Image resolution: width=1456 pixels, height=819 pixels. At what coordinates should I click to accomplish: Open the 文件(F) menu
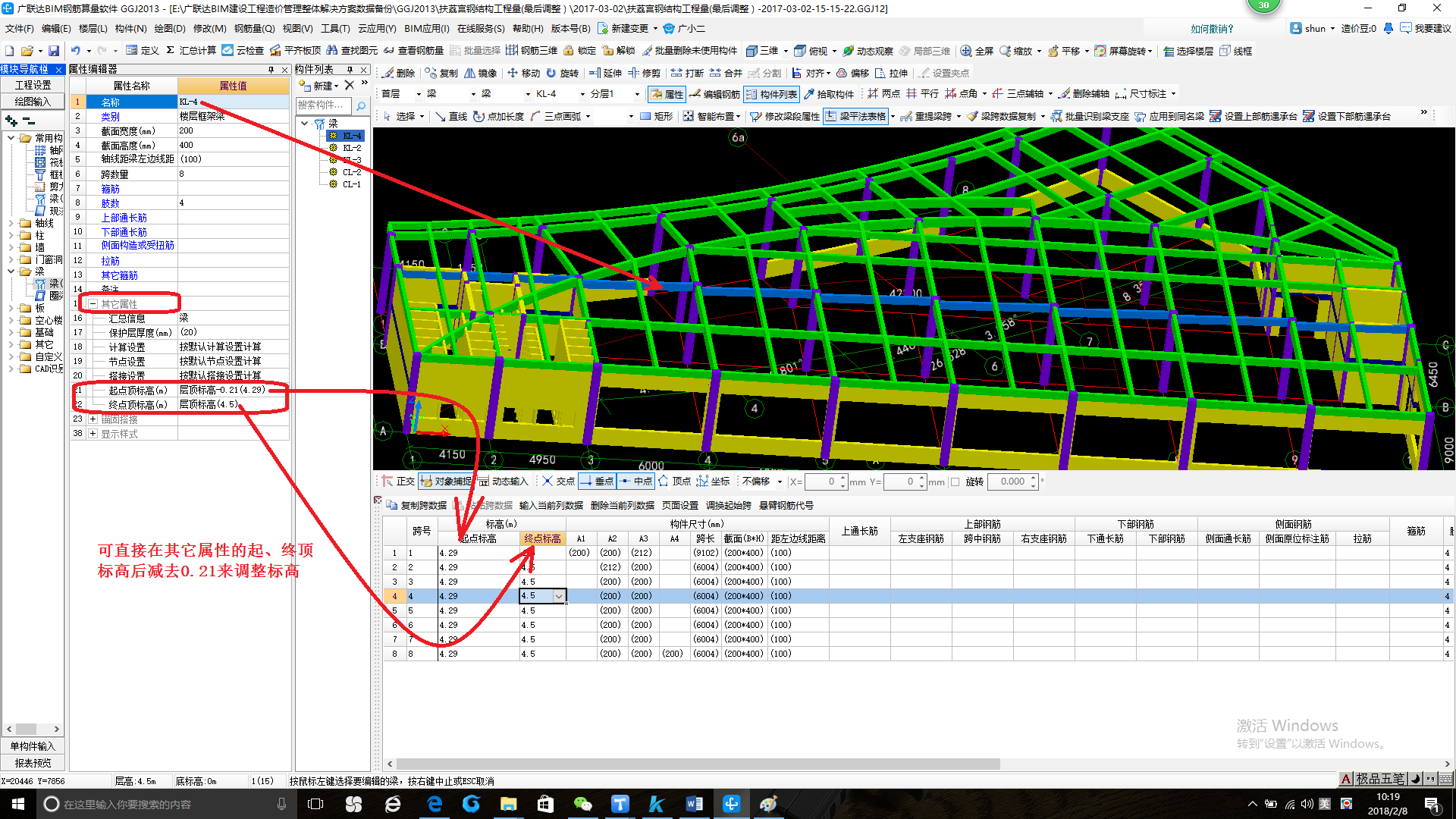click(19, 29)
